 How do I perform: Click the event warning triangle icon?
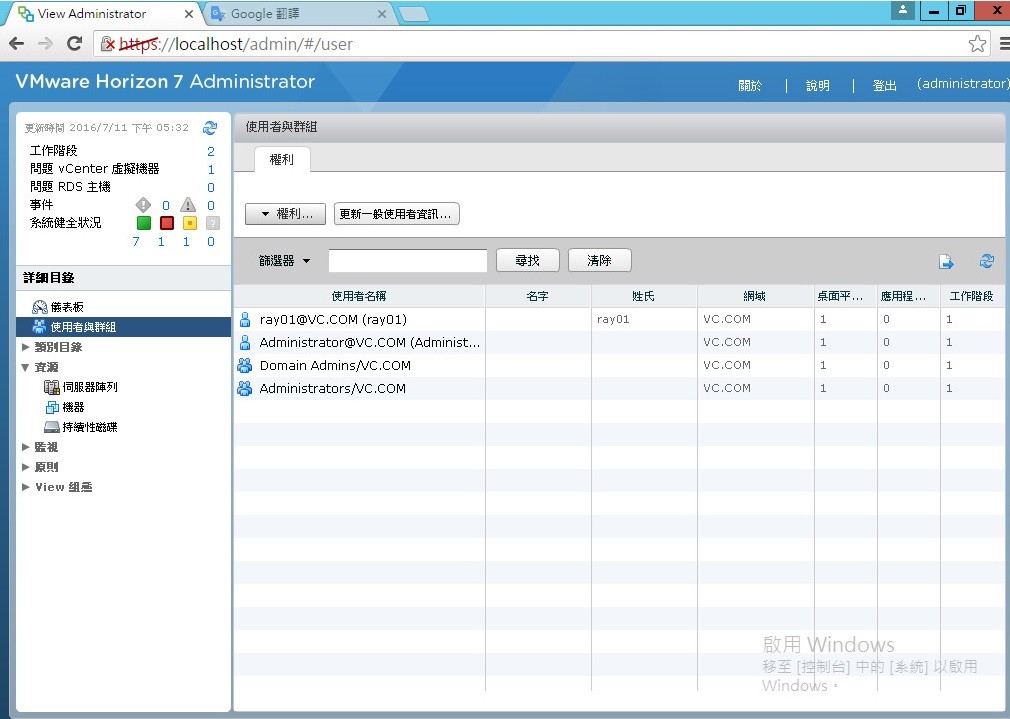click(187, 205)
